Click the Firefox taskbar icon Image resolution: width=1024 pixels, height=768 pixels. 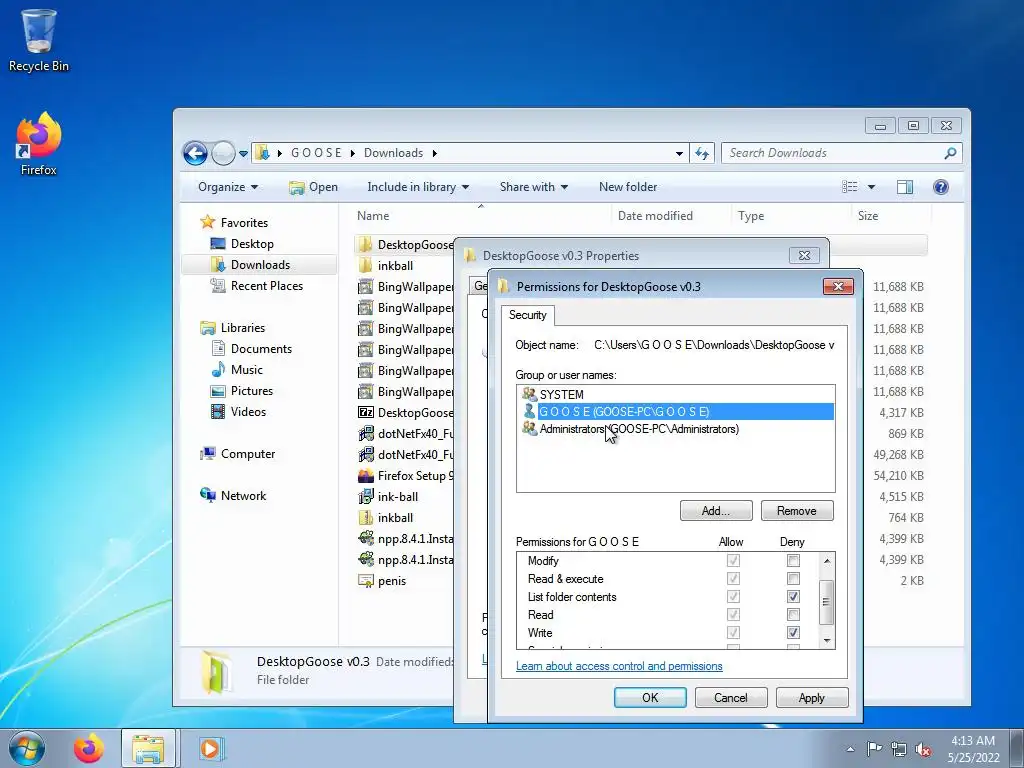[x=89, y=748]
